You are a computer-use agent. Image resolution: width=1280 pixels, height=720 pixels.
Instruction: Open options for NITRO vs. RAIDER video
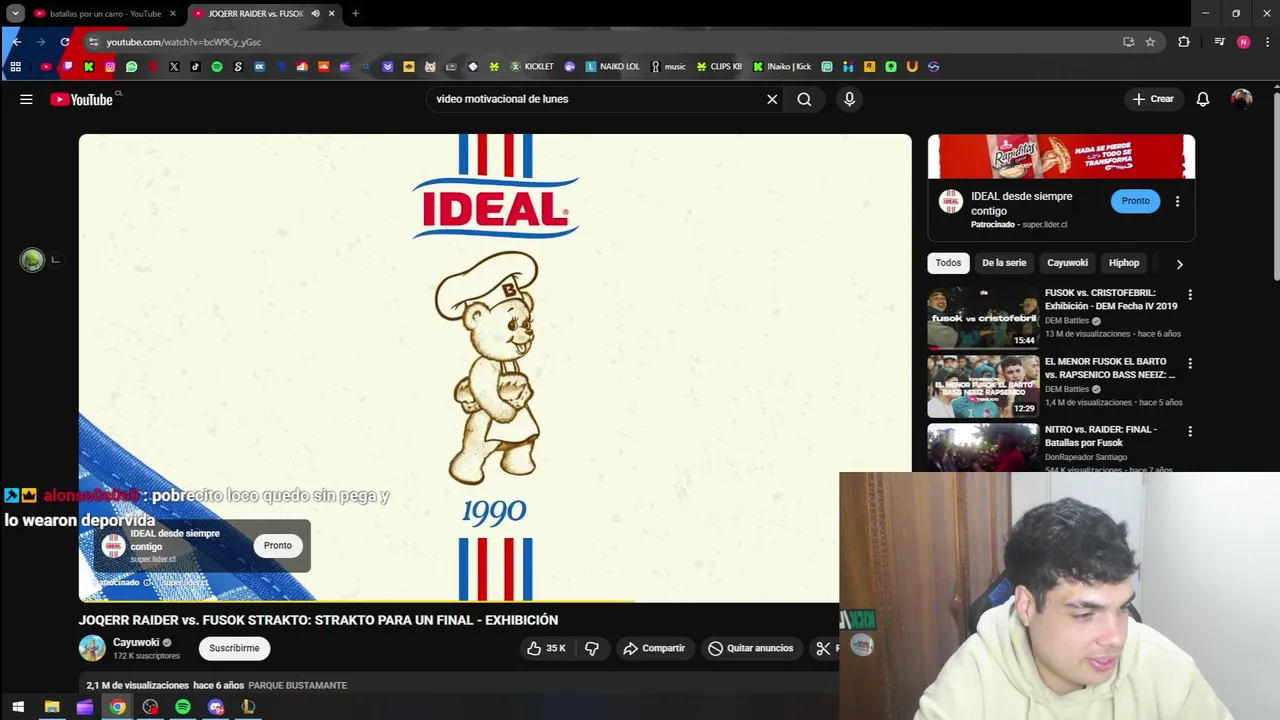coord(1189,431)
